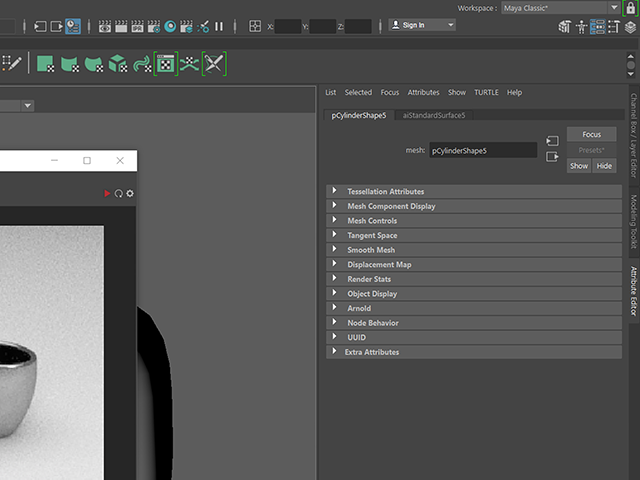Show the Modeling Toolkit icon
640x480 pixels.
[x=564, y=27]
